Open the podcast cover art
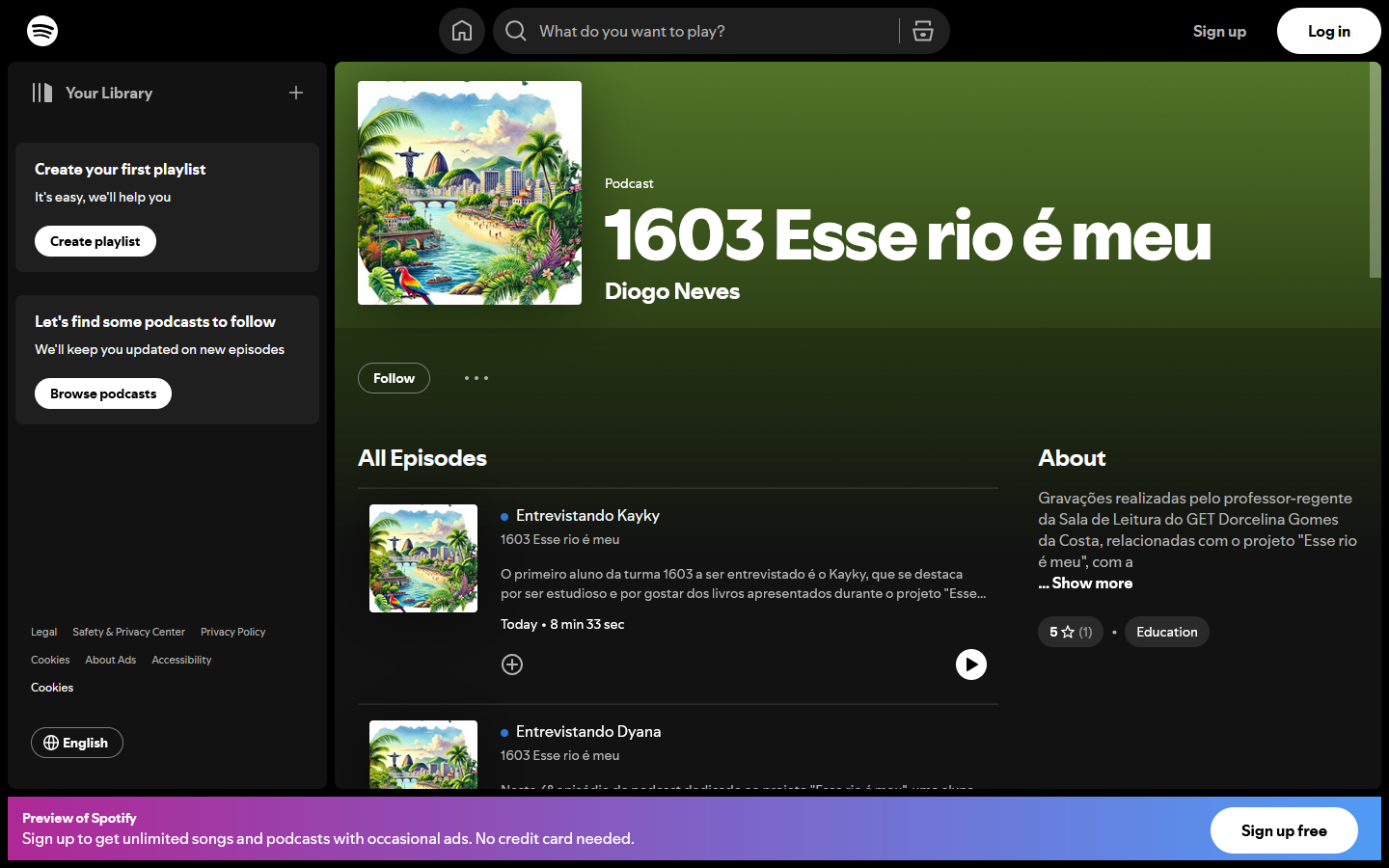The height and width of the screenshot is (868, 1389). [470, 193]
